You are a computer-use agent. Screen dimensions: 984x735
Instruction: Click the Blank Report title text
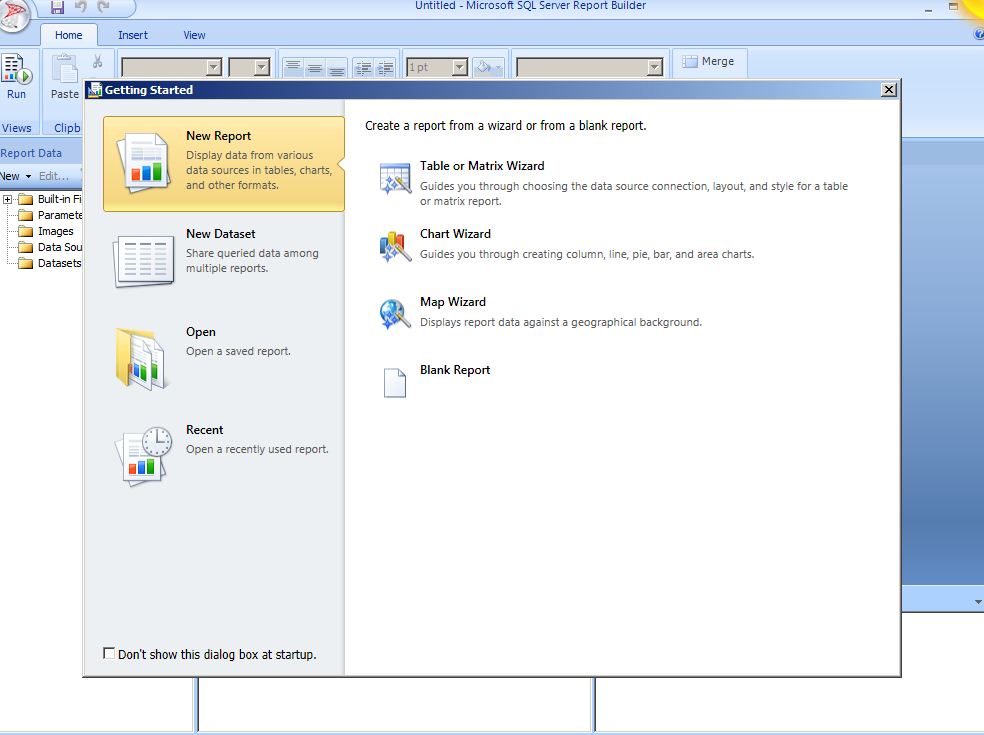(455, 370)
